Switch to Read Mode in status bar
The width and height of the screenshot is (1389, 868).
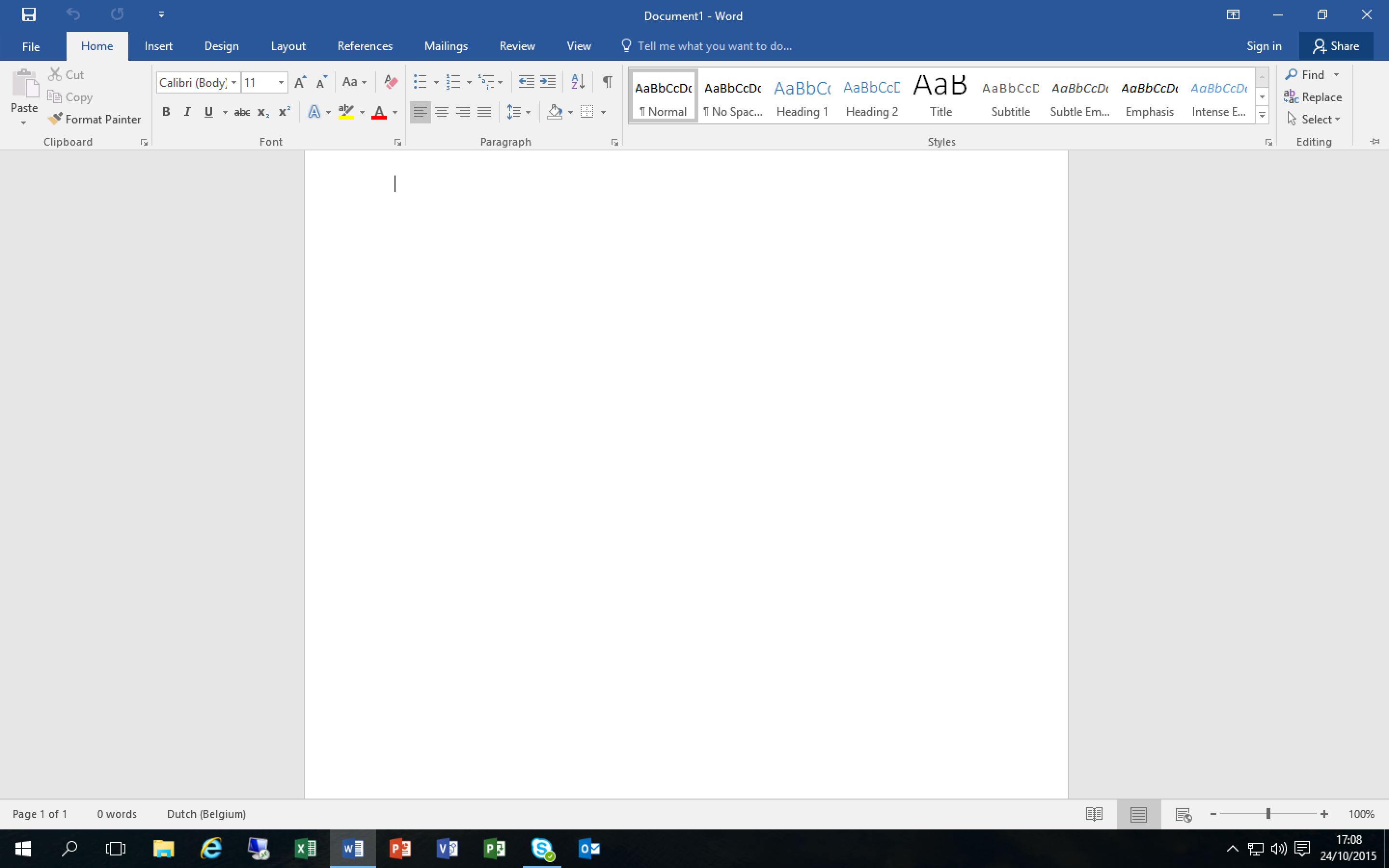tap(1094, 814)
